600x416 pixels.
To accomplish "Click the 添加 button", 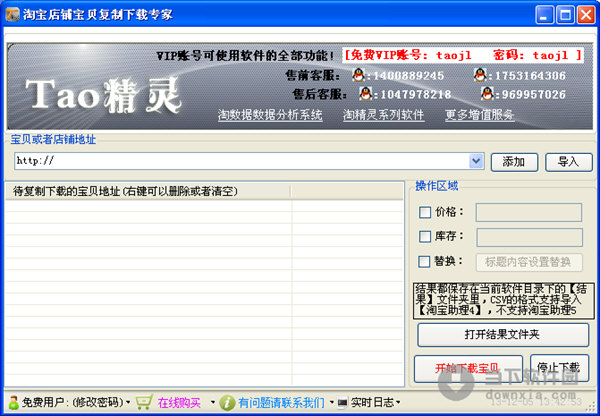I will [514, 162].
